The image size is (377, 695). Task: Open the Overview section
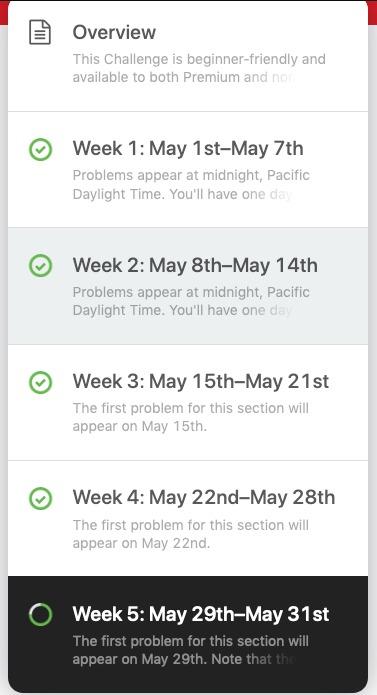(x=188, y=56)
